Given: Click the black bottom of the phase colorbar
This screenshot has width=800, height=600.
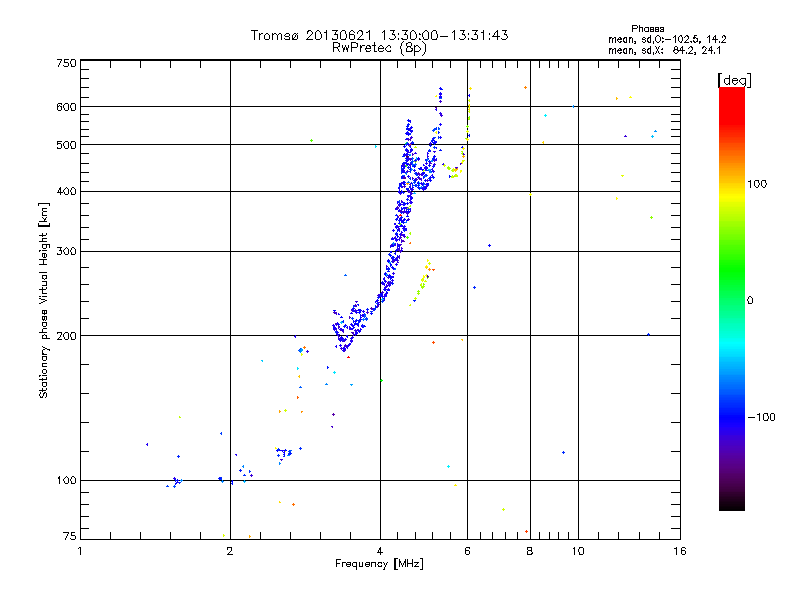Looking at the screenshot, I should tap(732, 503).
